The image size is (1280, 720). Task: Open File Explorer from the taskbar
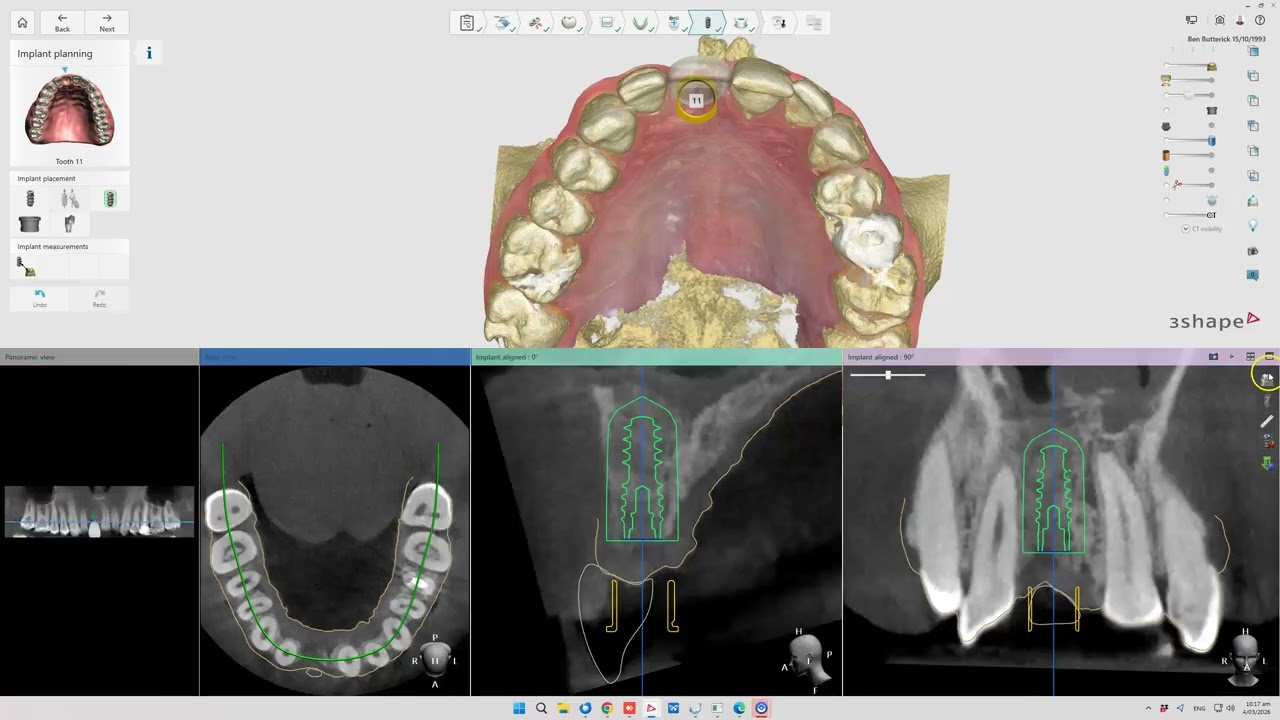[x=563, y=708]
